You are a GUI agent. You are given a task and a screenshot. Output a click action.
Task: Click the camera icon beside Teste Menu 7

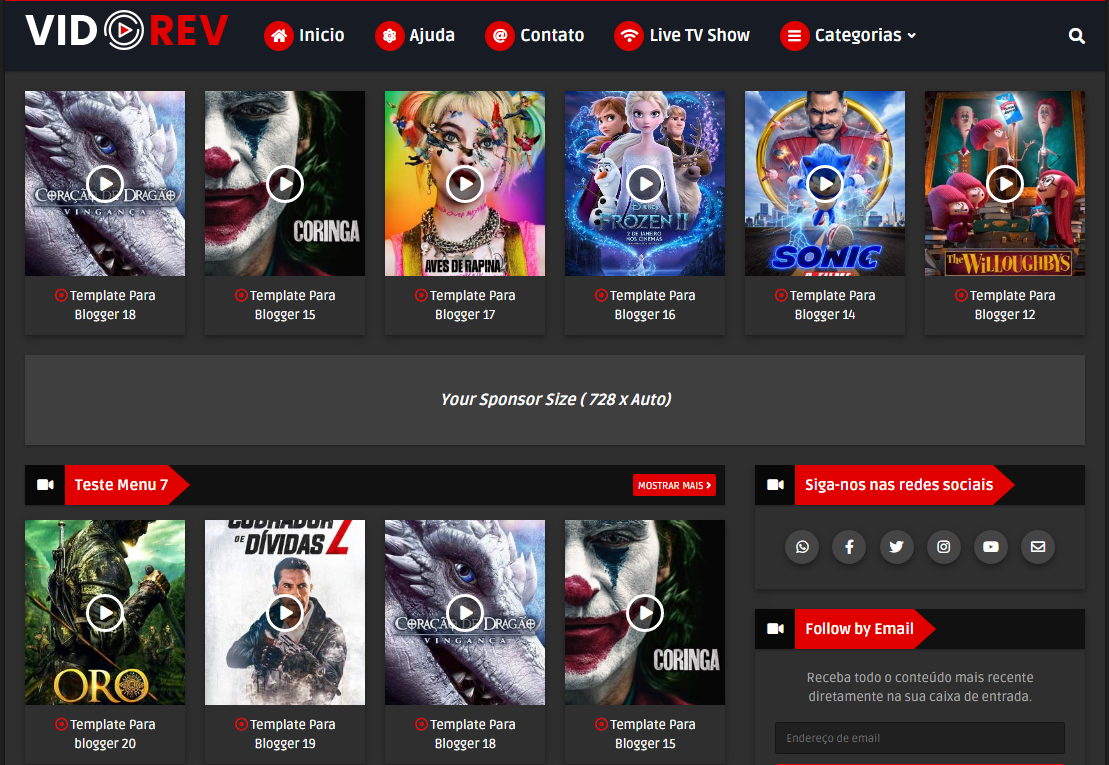(x=45, y=485)
